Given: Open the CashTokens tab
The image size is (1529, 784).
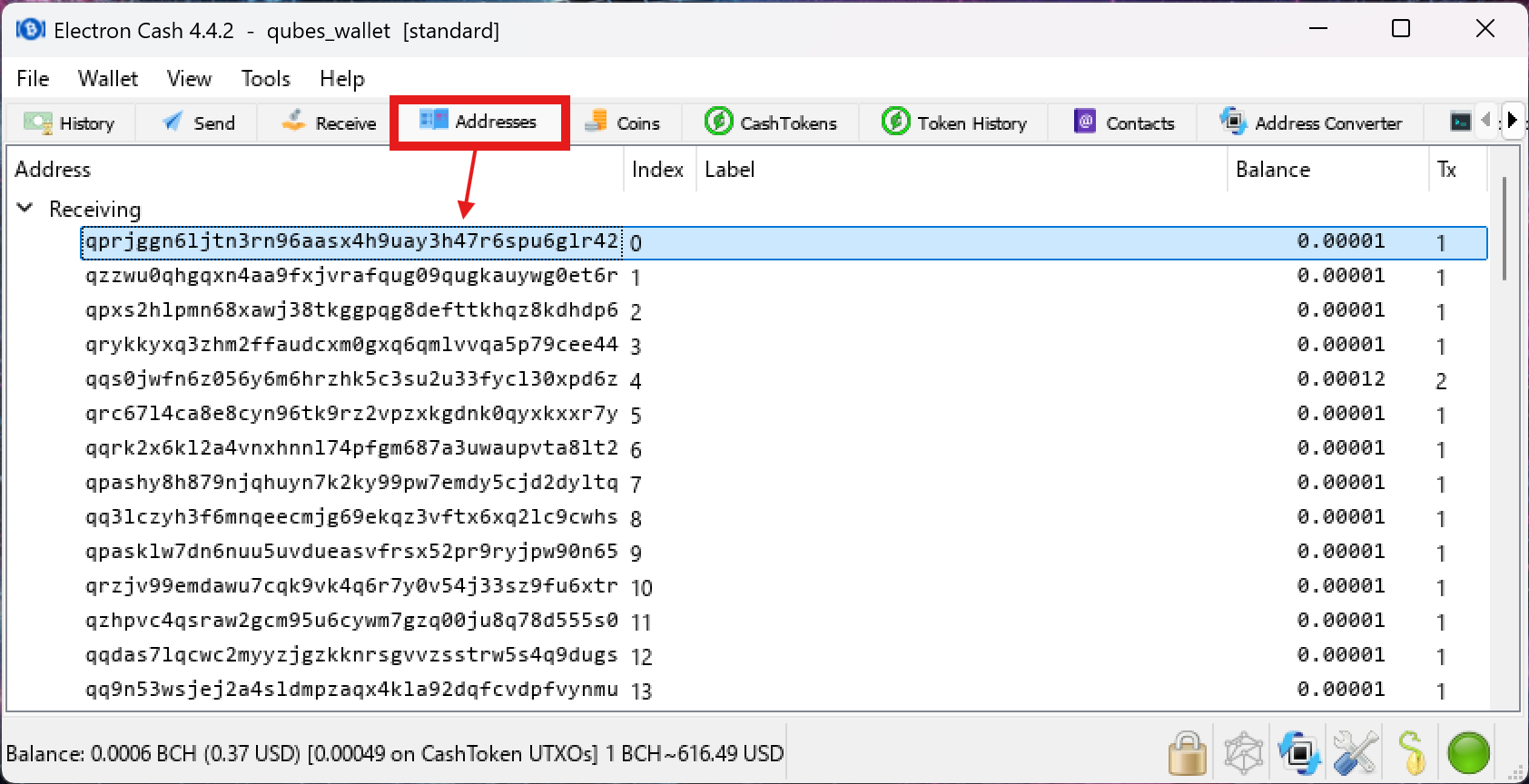Looking at the screenshot, I should (x=771, y=122).
